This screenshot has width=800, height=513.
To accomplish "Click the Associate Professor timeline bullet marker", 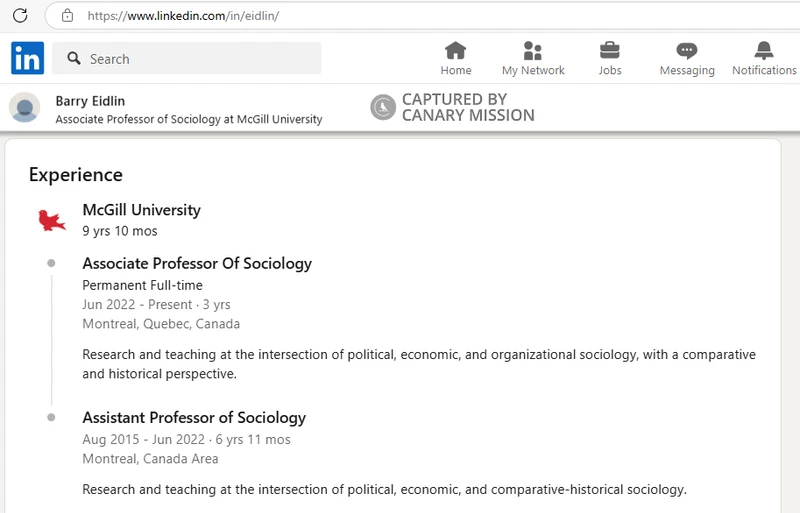I will pos(51,263).
